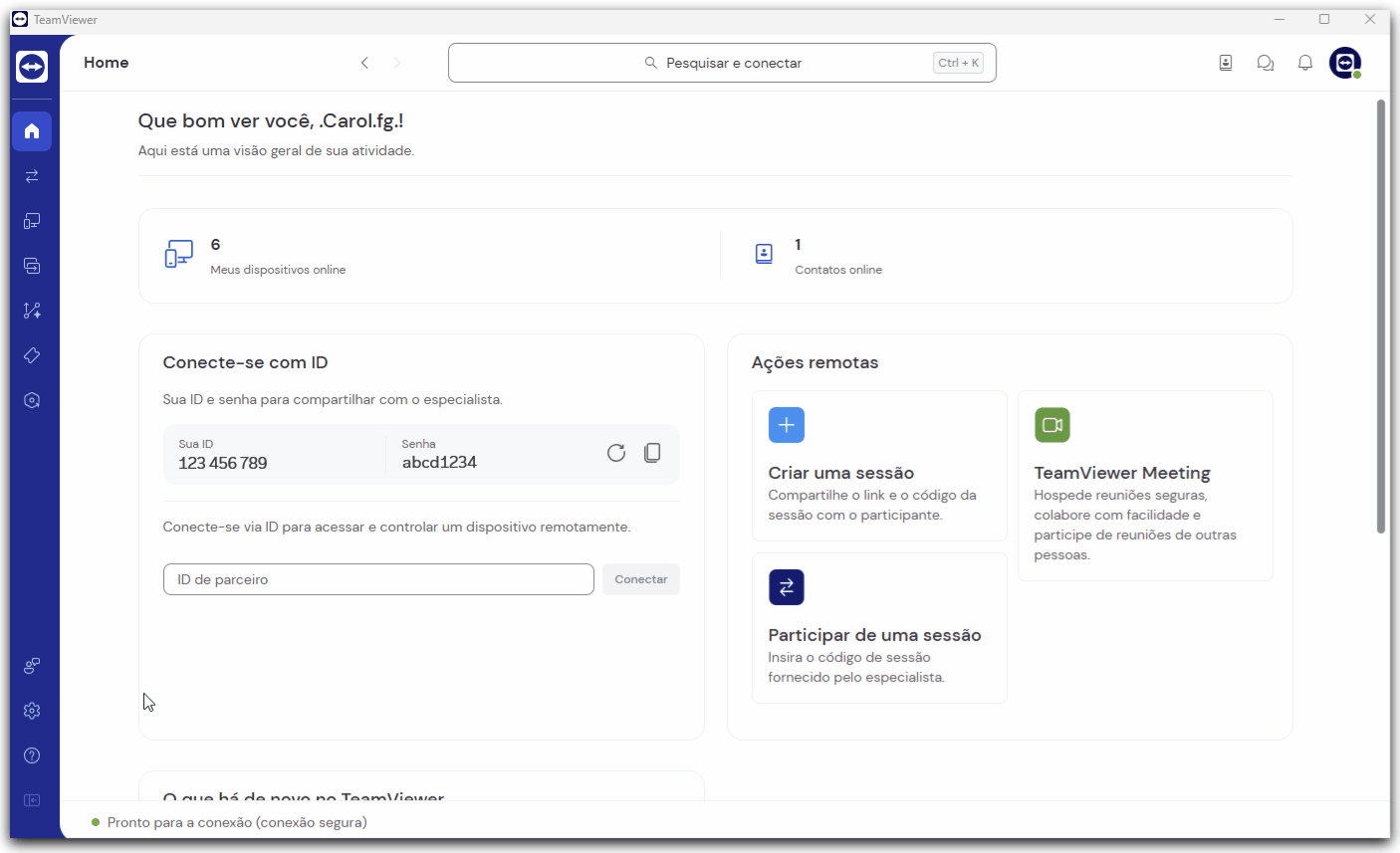Click the green camera Meeting icon
1400x853 pixels.
1052,425
